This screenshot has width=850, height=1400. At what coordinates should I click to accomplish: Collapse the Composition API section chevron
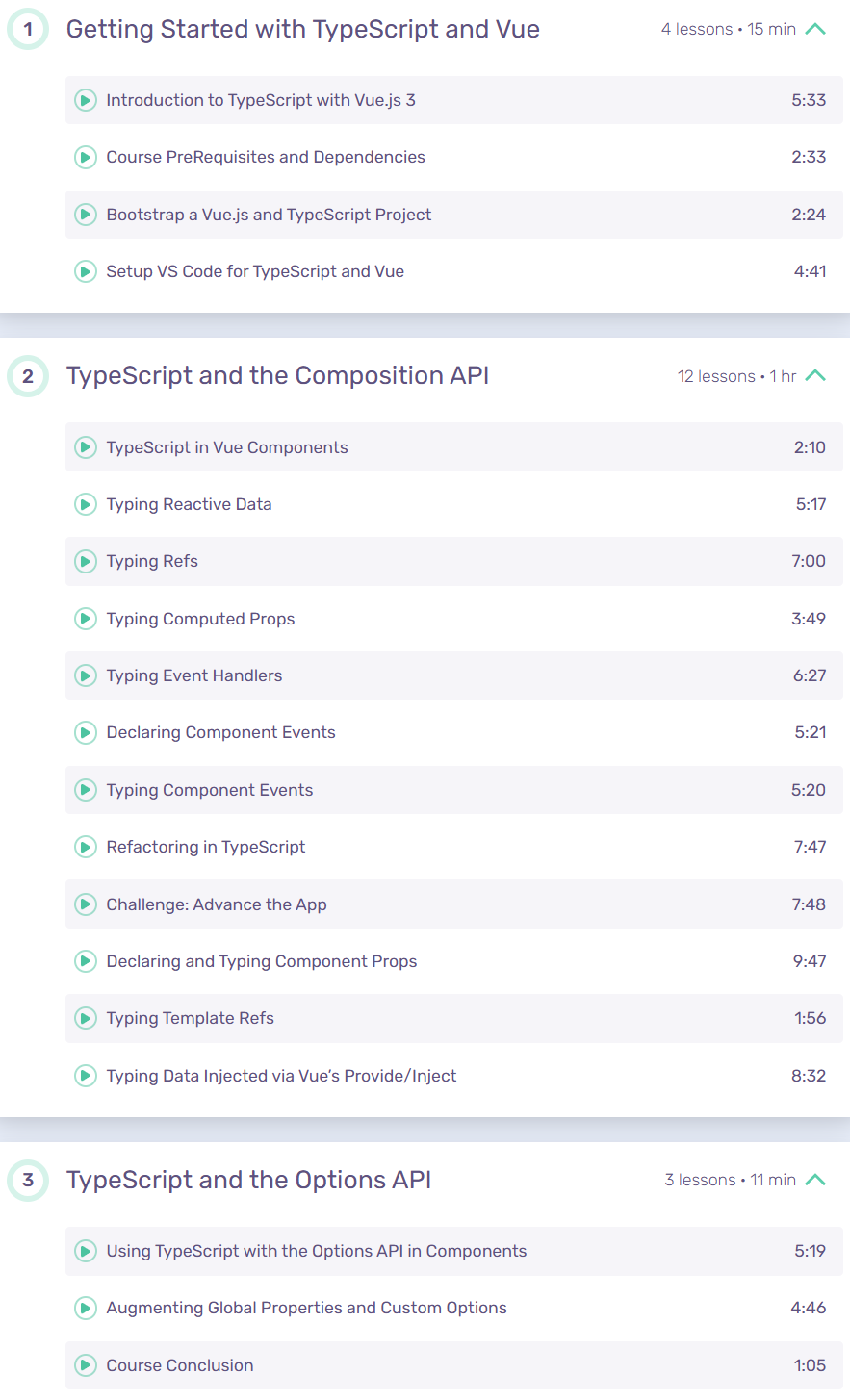[815, 375]
